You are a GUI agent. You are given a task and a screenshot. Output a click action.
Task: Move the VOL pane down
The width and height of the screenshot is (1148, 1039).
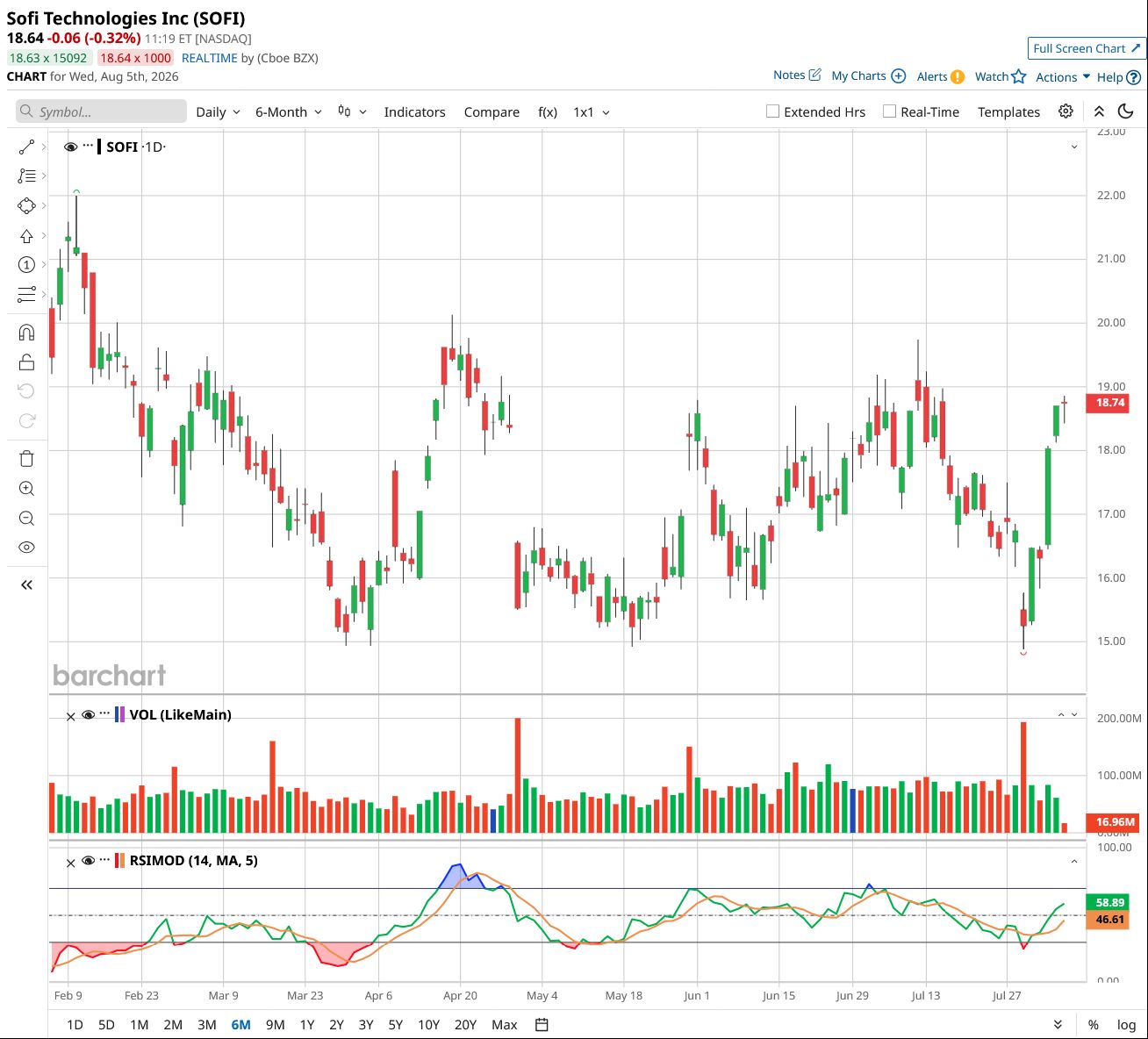coord(1074,715)
